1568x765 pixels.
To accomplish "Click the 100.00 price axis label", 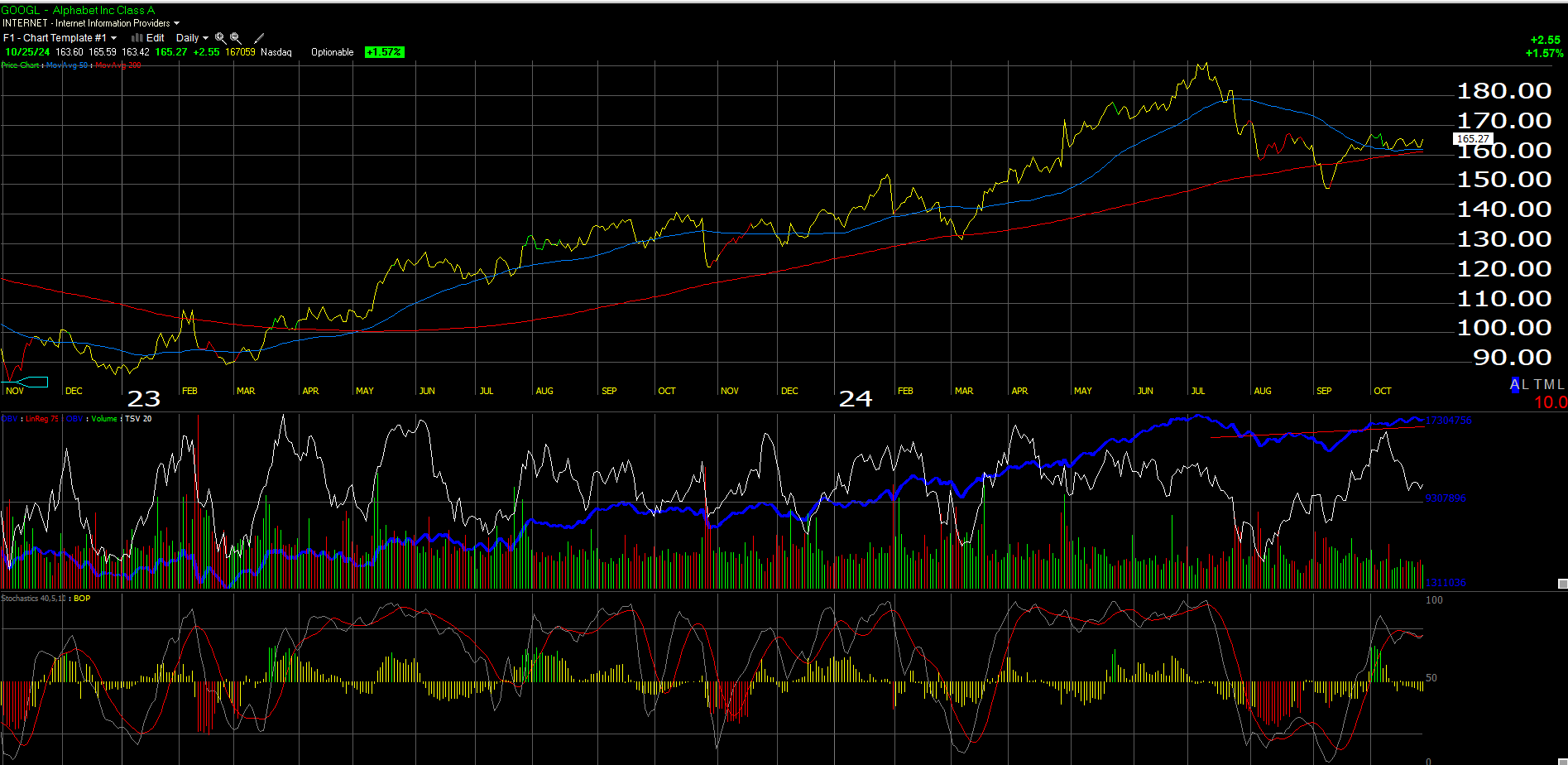I will point(1504,328).
